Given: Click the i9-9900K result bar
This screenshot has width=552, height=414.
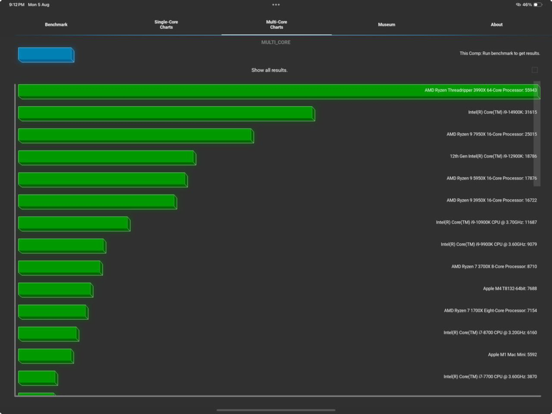Looking at the screenshot, I should (x=62, y=246).
